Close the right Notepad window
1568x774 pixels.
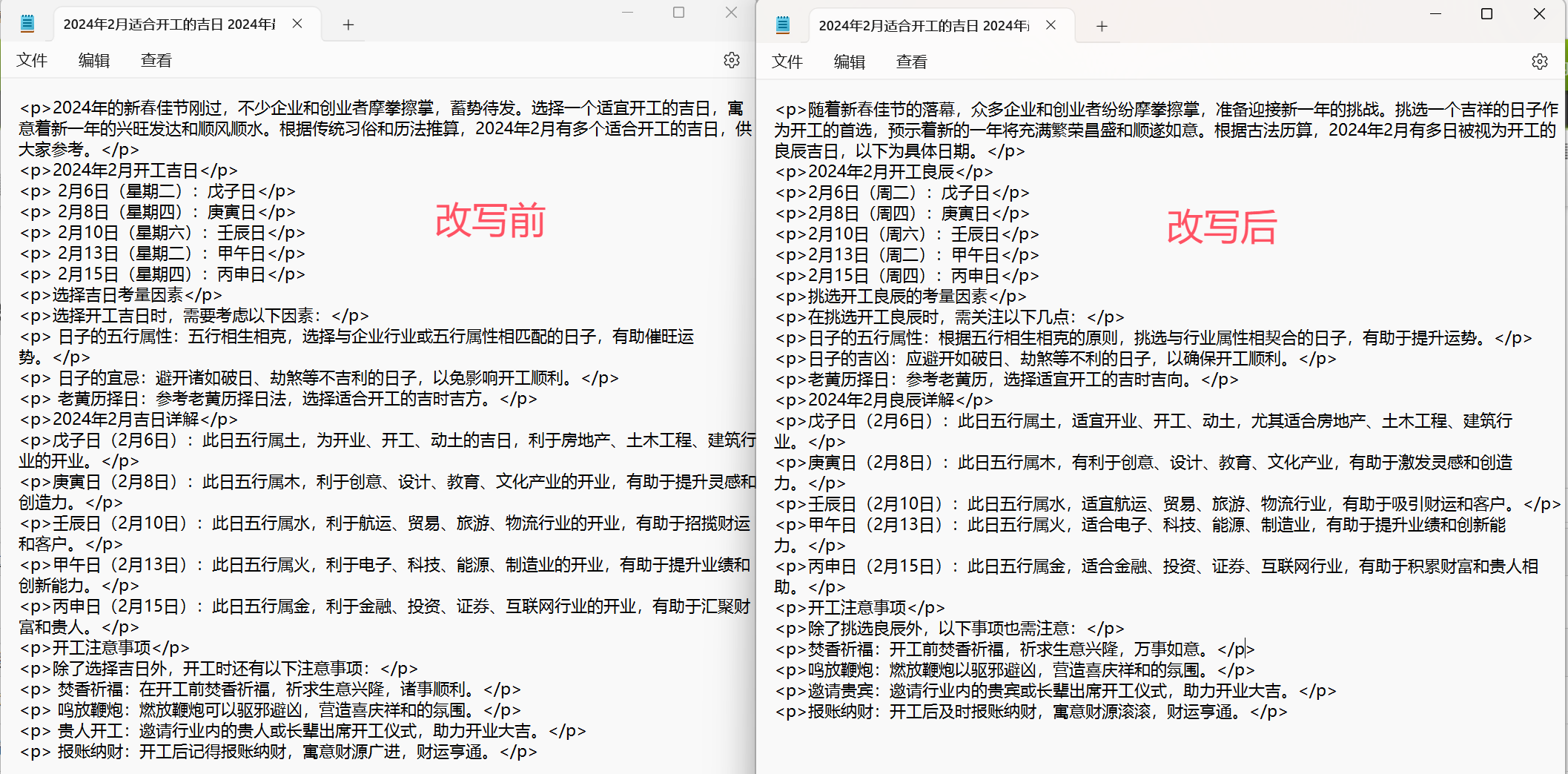[1539, 14]
